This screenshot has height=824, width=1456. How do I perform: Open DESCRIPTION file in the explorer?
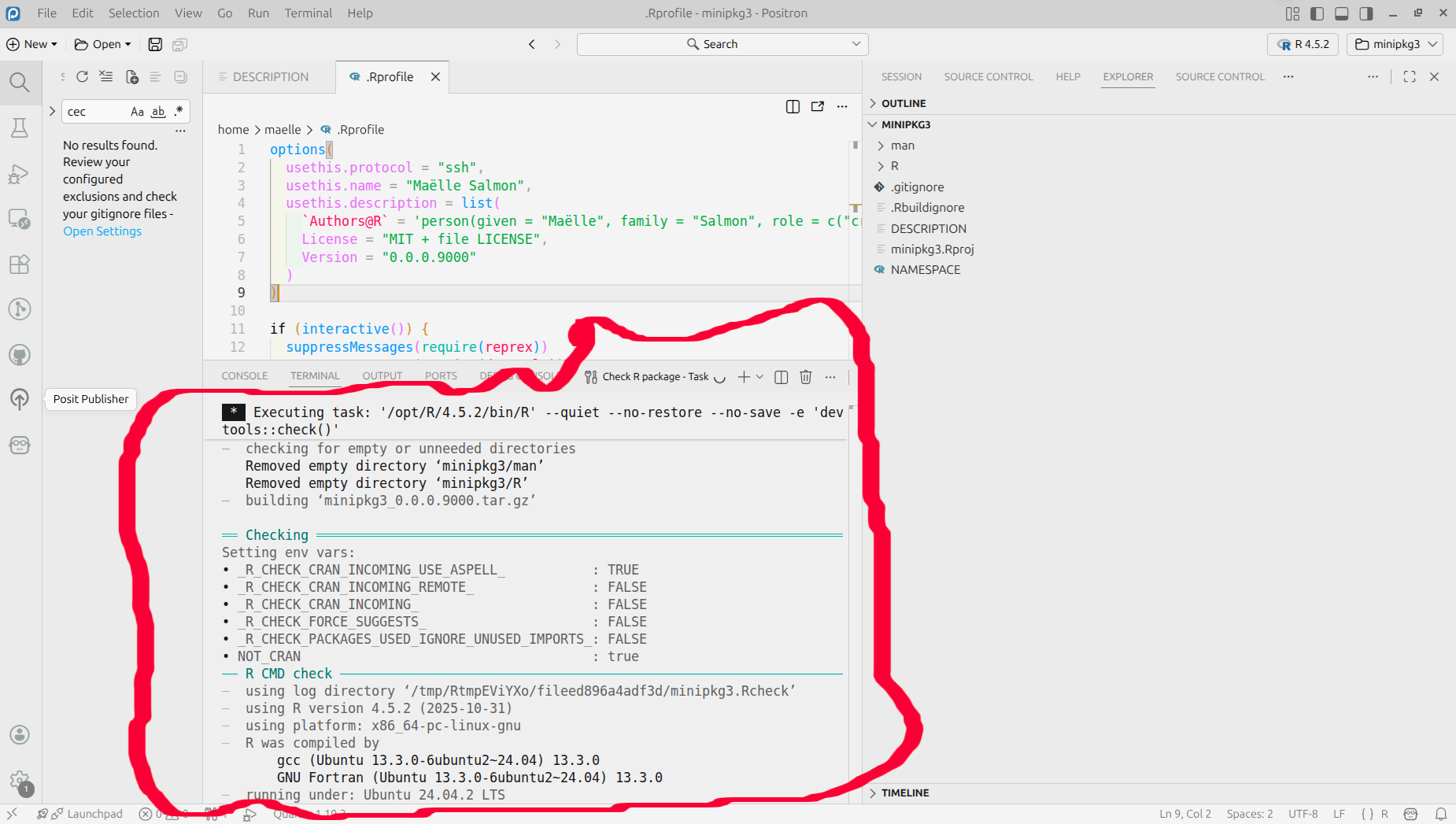pos(929,228)
